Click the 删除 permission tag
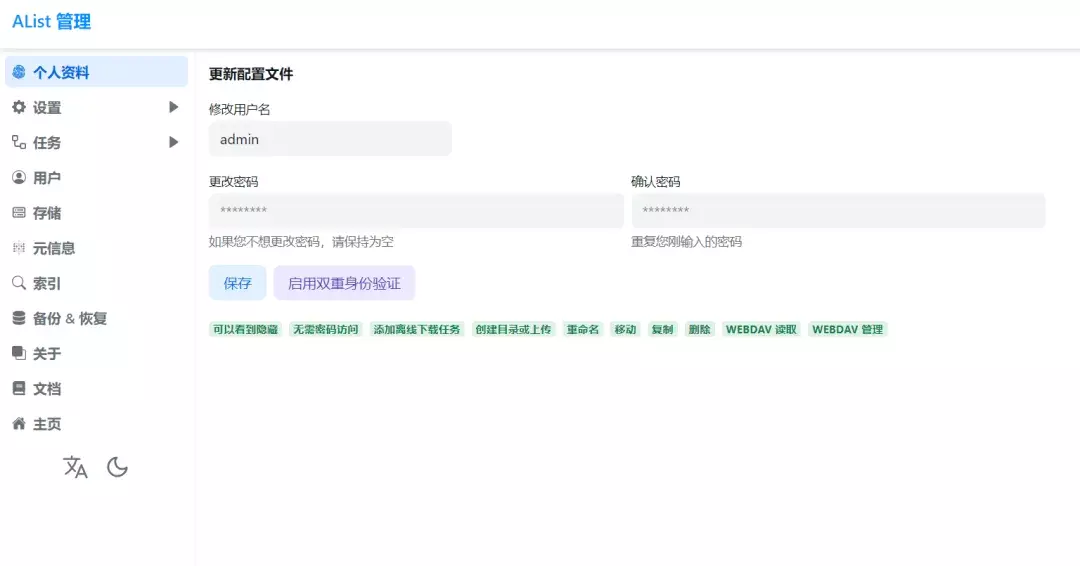 (x=700, y=329)
